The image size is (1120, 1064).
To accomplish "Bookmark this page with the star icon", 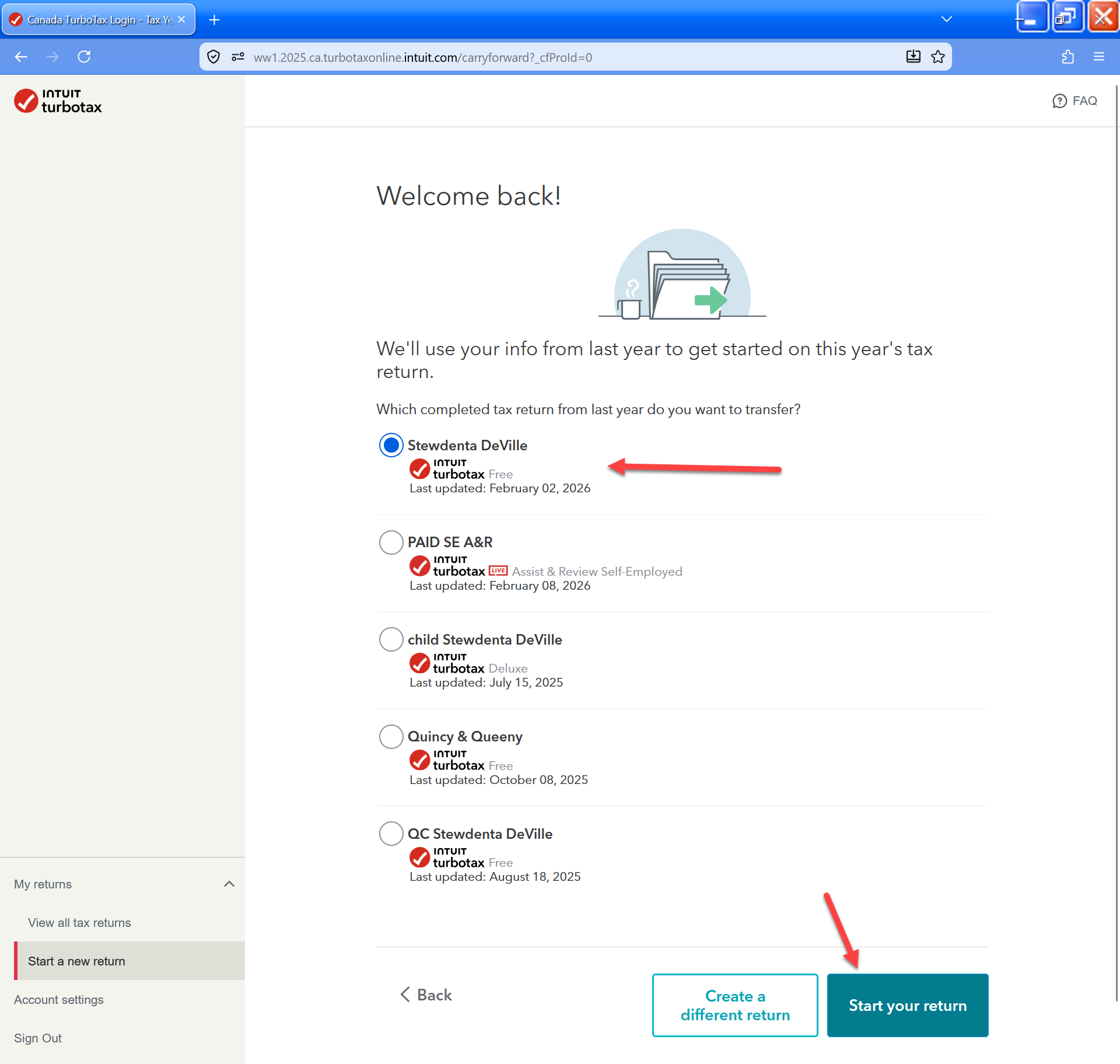I will (938, 57).
